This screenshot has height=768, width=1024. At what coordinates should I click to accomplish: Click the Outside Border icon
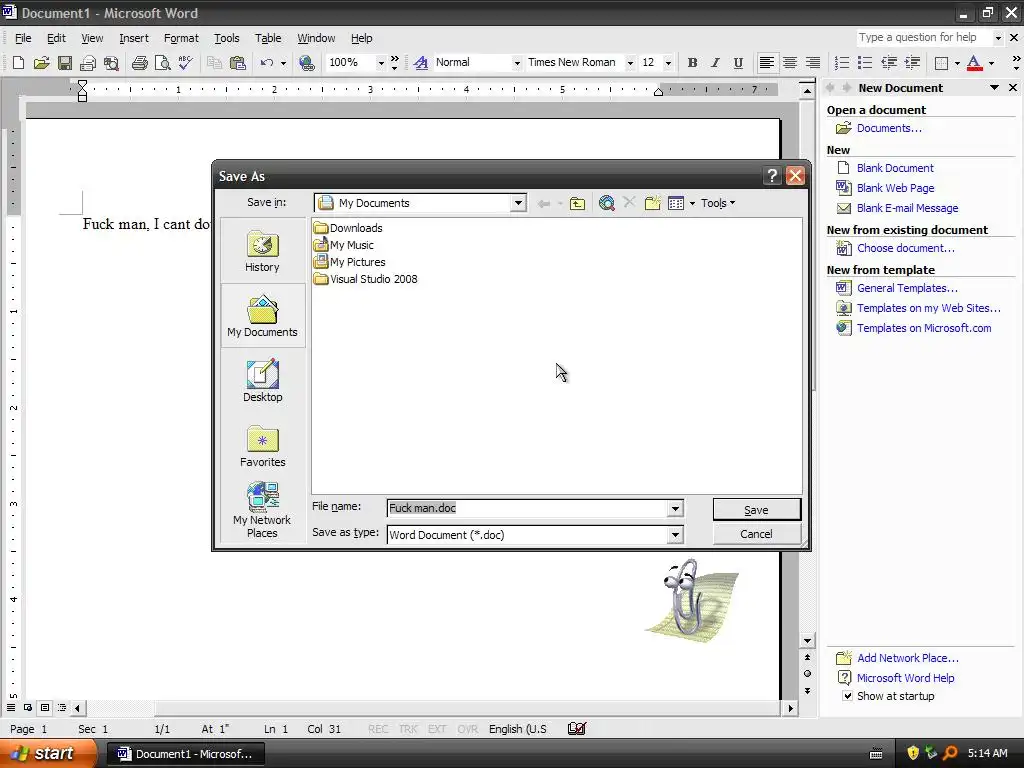[x=941, y=63]
